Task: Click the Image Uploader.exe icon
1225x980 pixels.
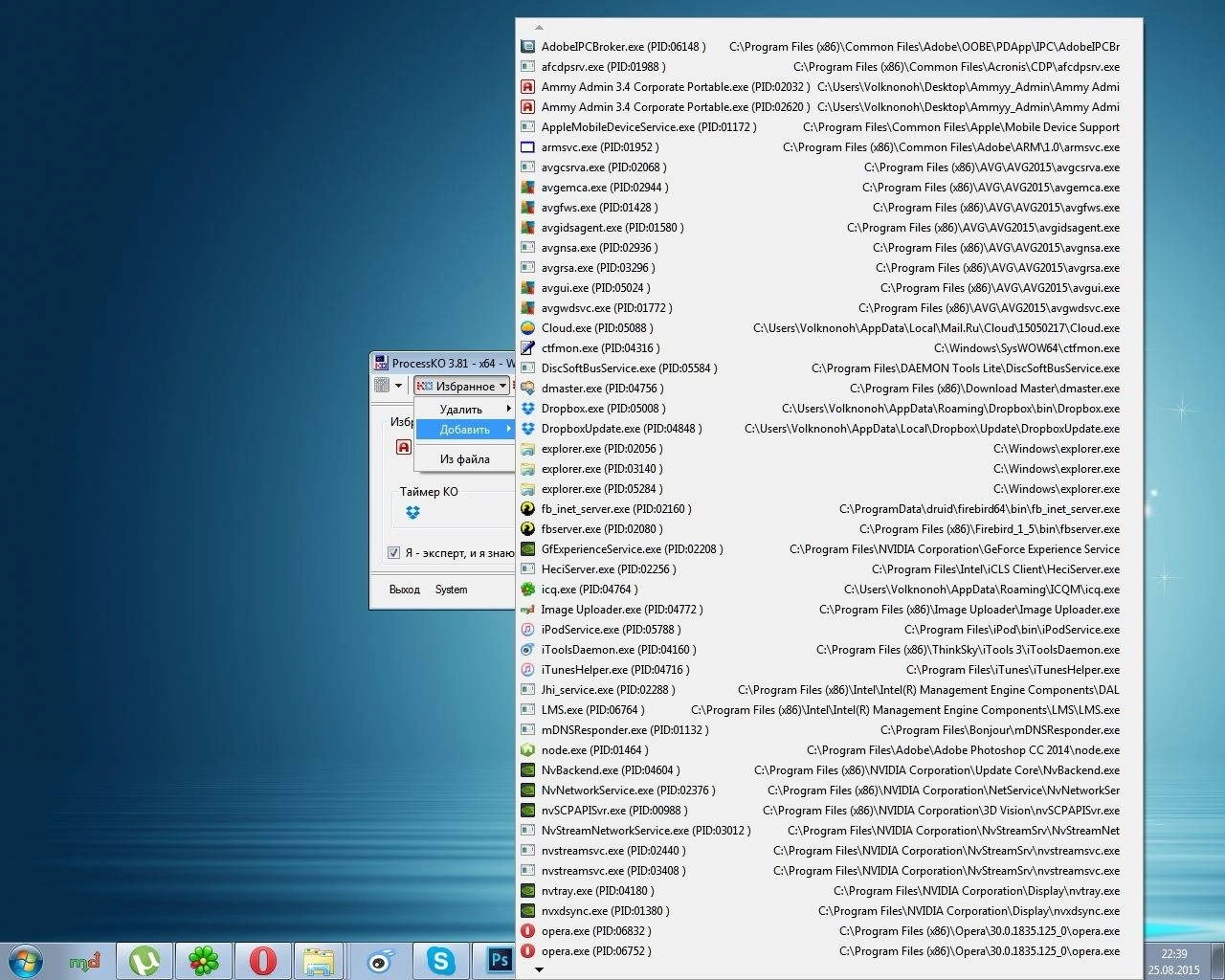Action: 527,609
